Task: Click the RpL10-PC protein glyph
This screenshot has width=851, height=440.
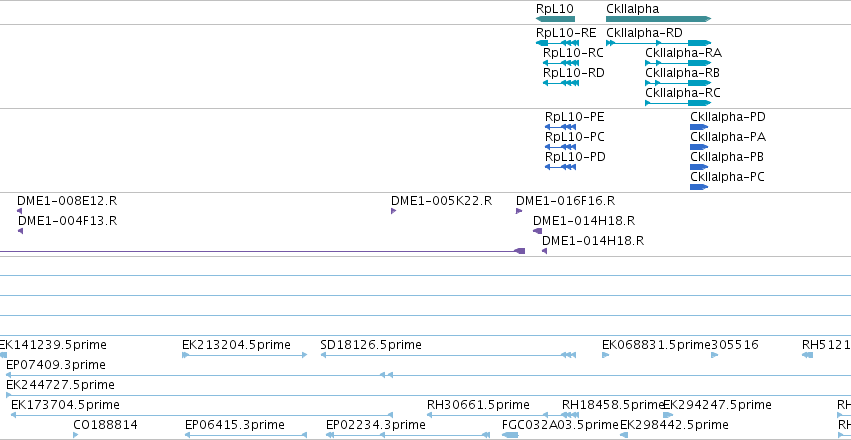Action: [560, 147]
